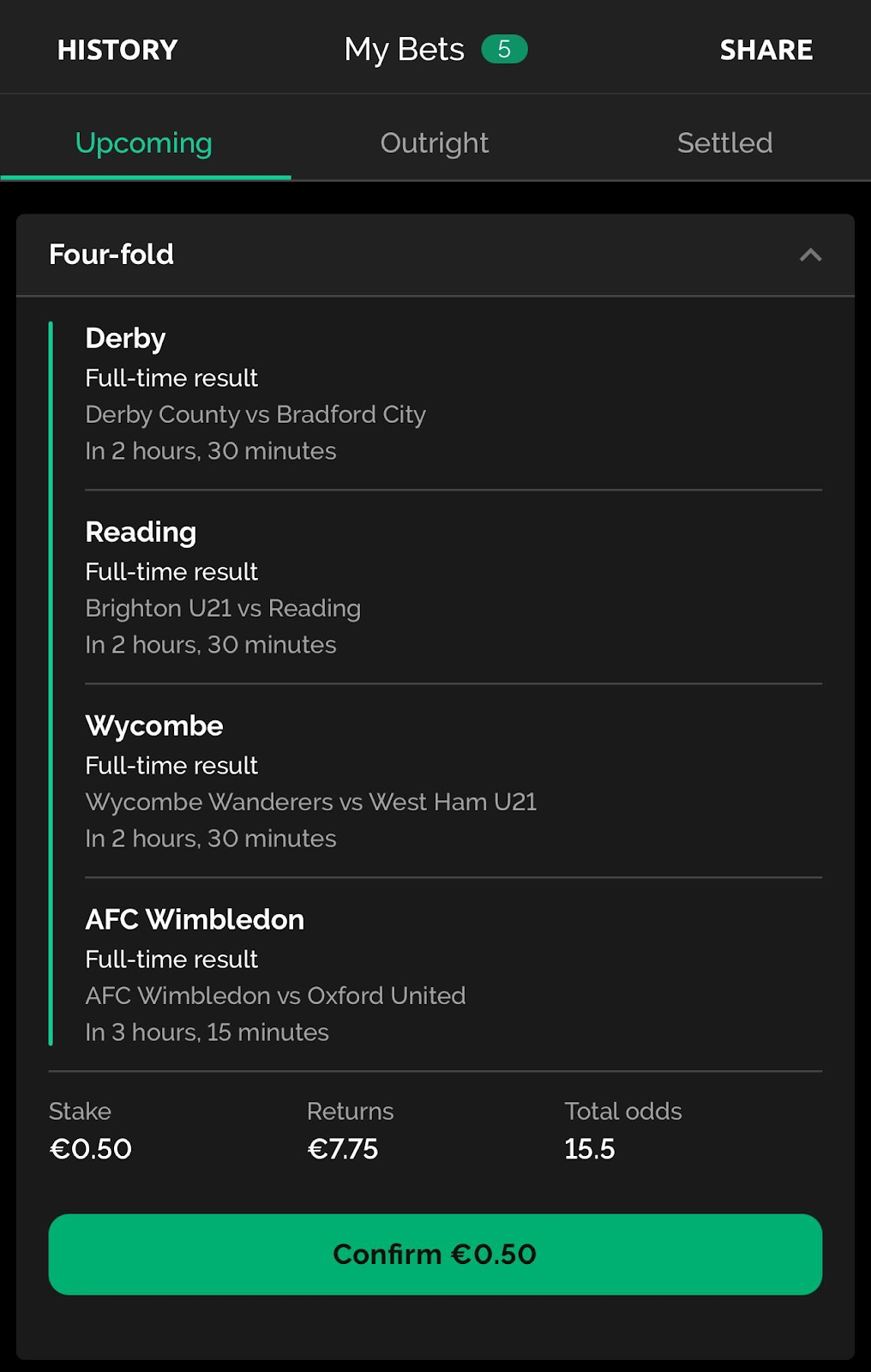
Task: Tap the Four-fold header title
Action: point(111,254)
